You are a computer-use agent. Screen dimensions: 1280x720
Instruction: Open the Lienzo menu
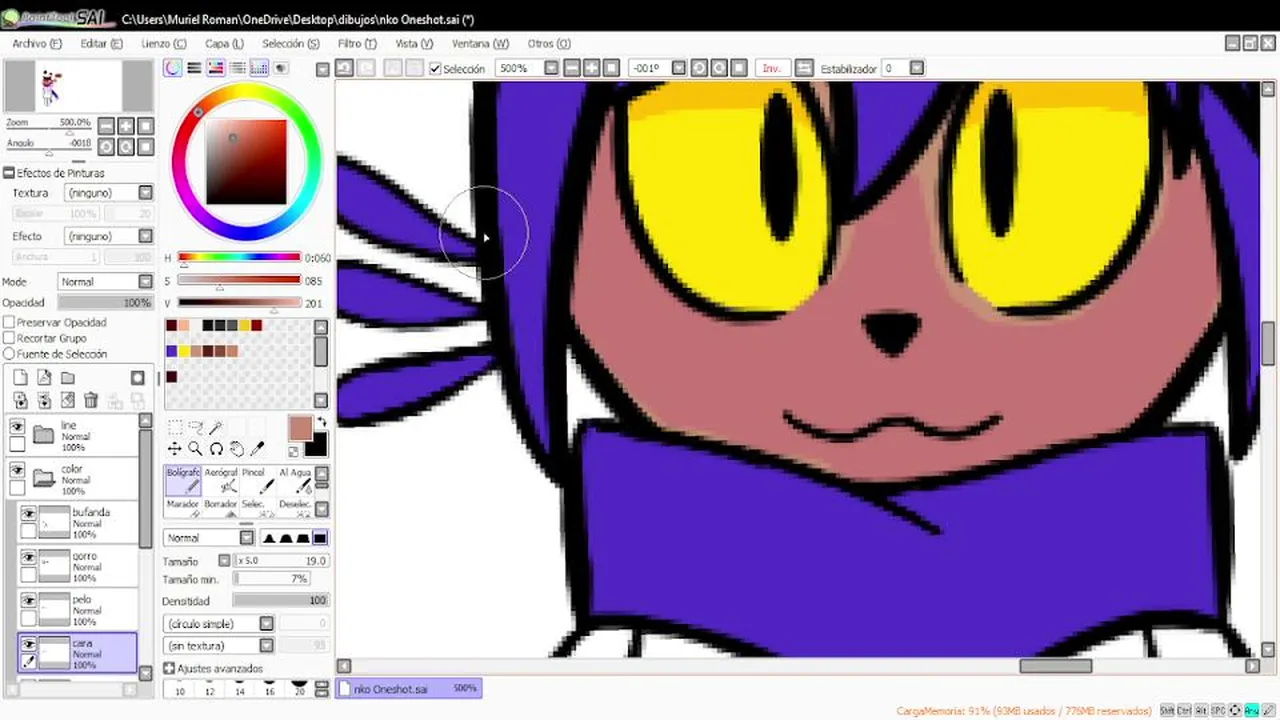coord(163,43)
